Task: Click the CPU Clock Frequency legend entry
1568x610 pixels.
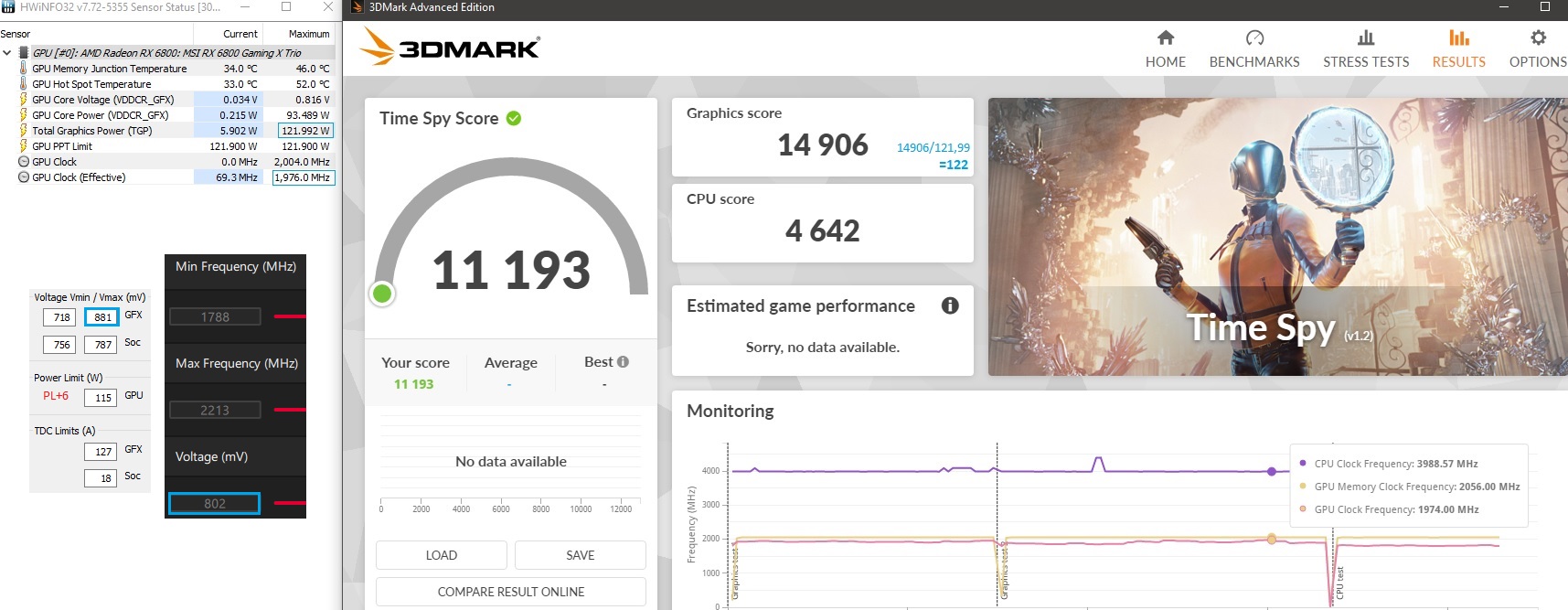Action: [x=1388, y=464]
